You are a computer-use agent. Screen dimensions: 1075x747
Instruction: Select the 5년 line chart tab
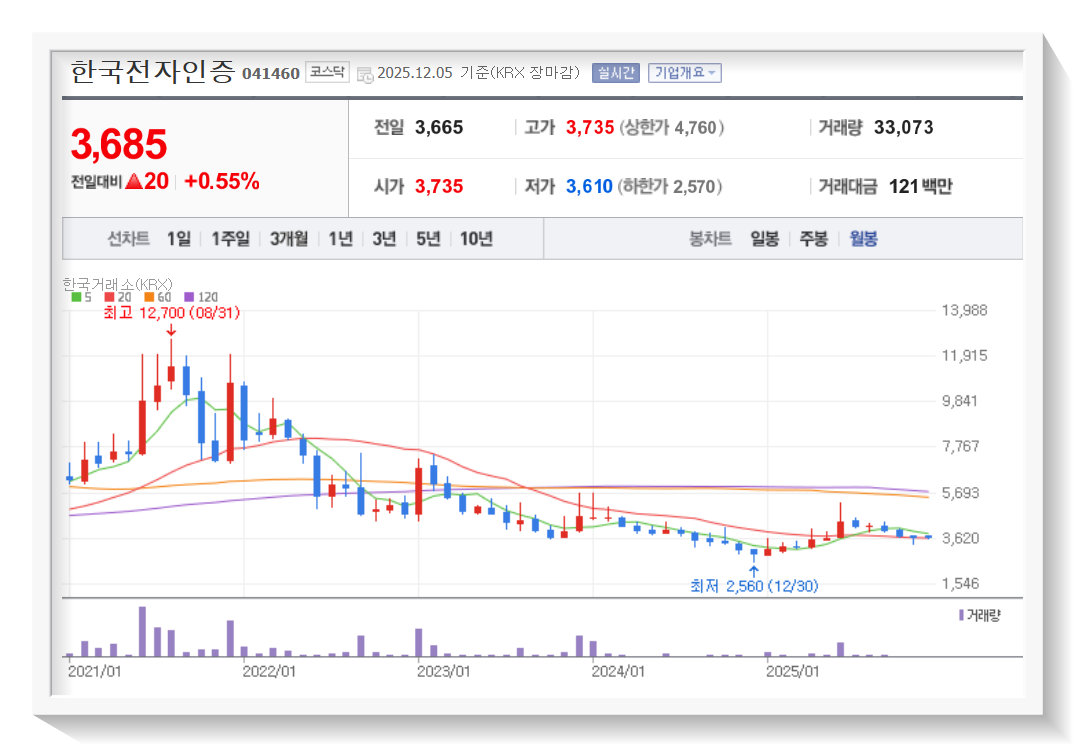[x=428, y=238]
